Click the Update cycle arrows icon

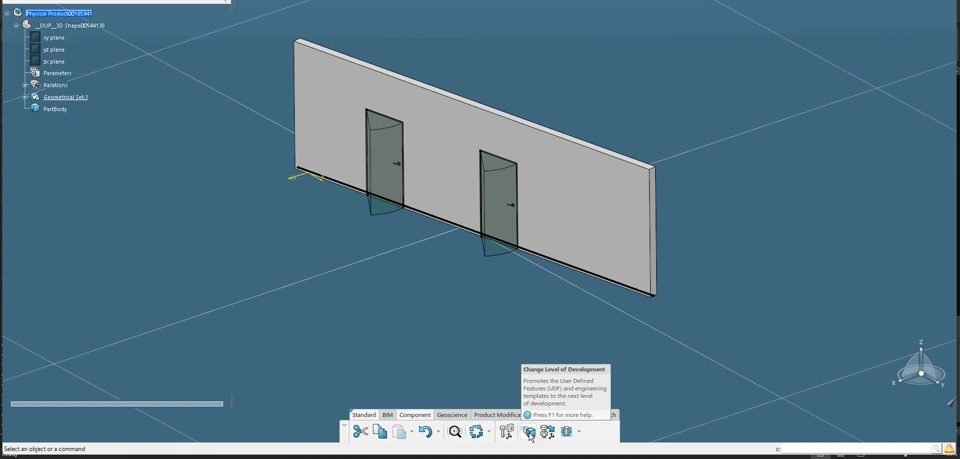click(476, 431)
